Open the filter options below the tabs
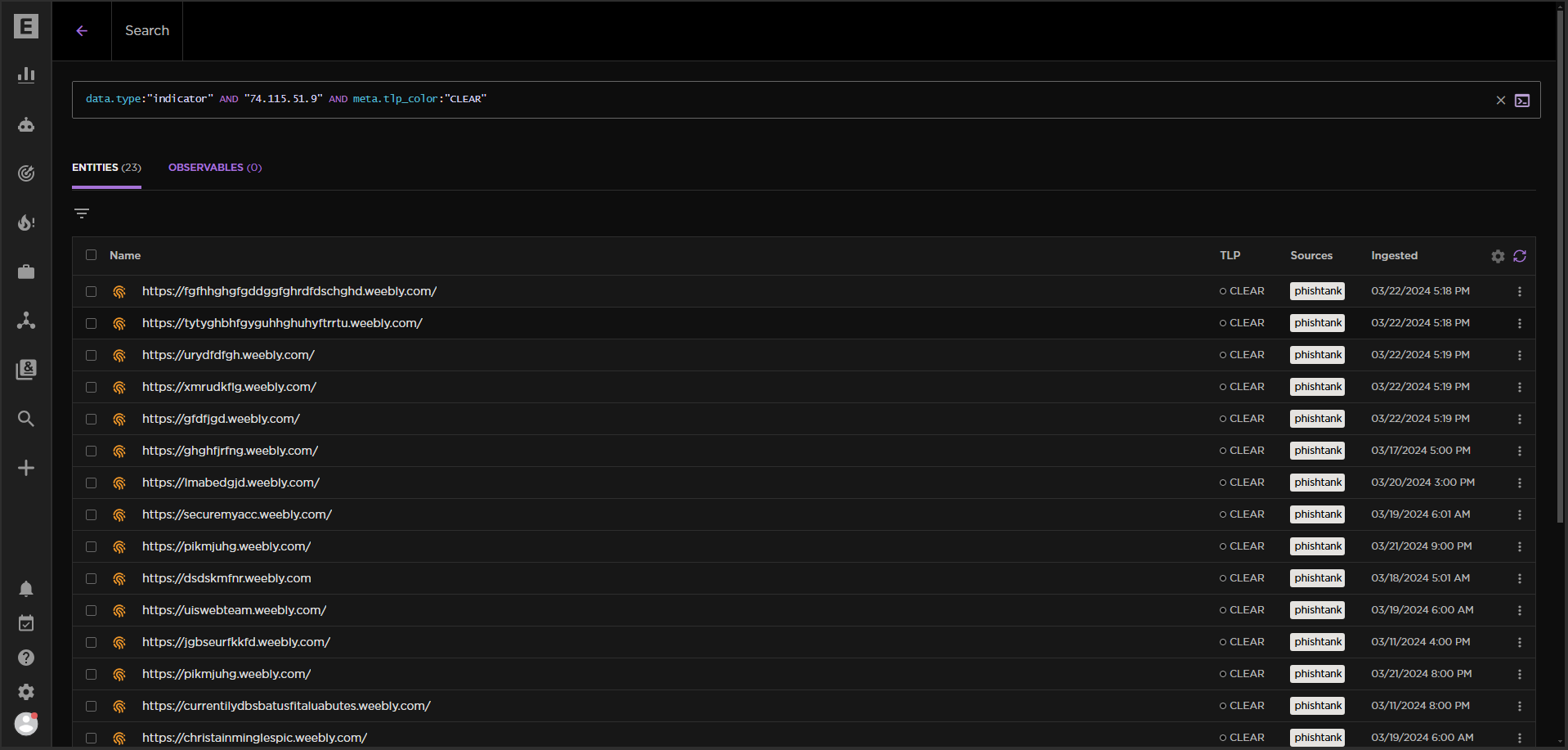The width and height of the screenshot is (1568, 750). [82, 213]
